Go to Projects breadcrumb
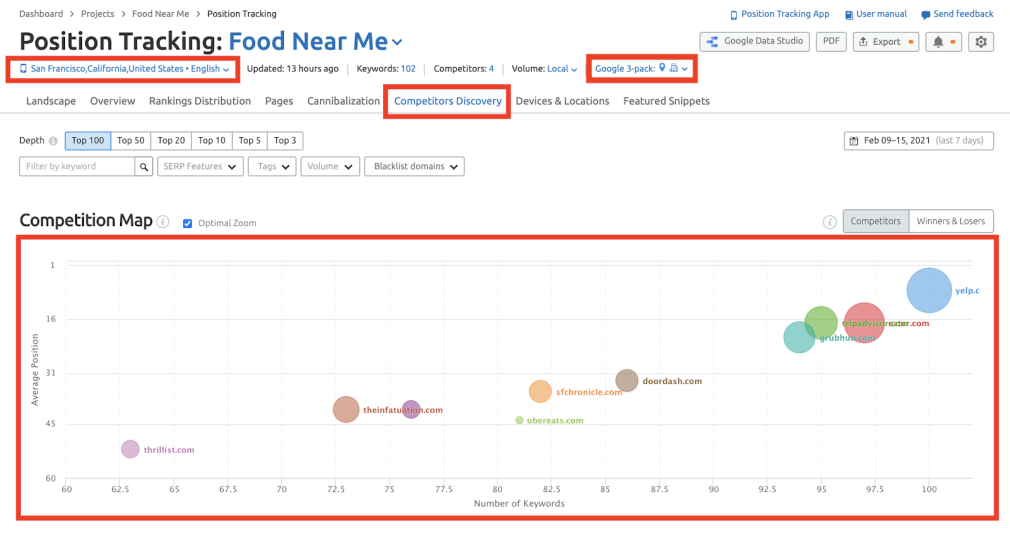The image size is (1010, 537). (97, 14)
